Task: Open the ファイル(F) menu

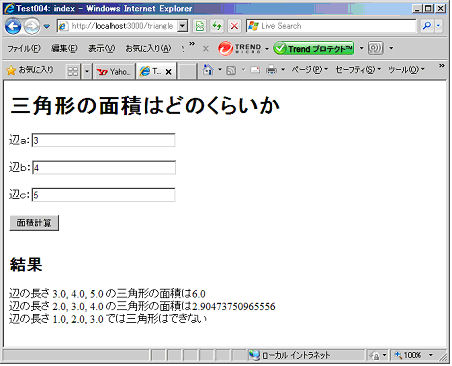Action: tap(24, 49)
